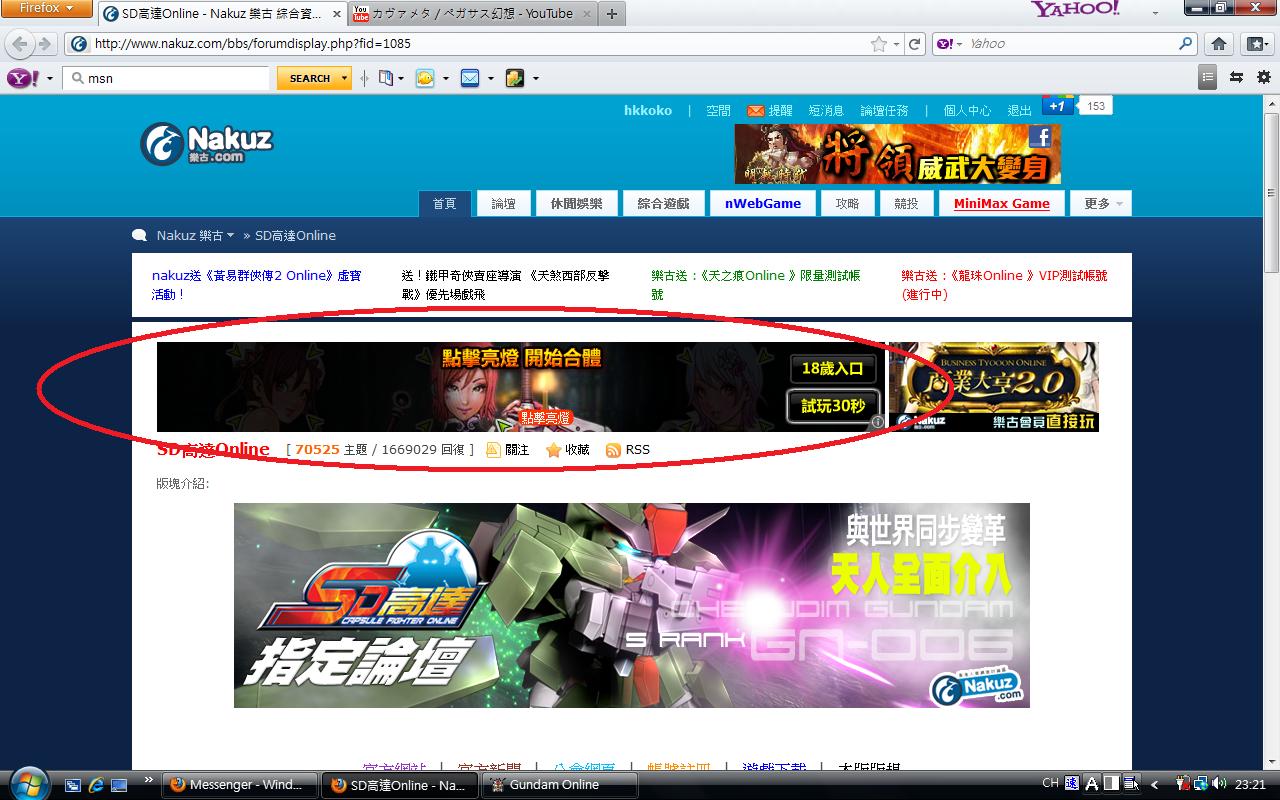Image resolution: width=1280 pixels, height=800 pixels.
Task: Open the 個人中心 link
Action: tap(967, 111)
